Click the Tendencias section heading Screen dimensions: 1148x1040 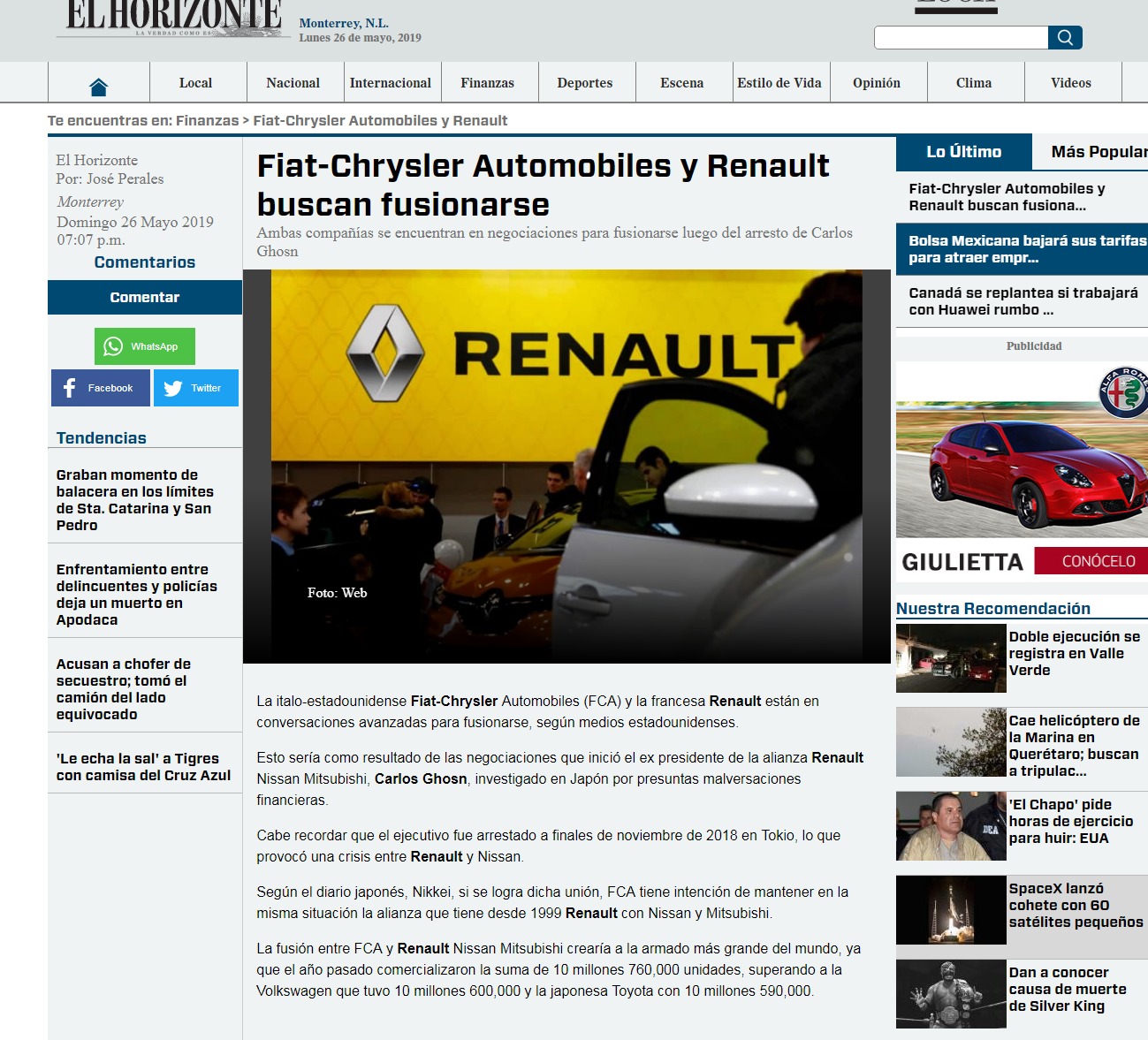102,437
